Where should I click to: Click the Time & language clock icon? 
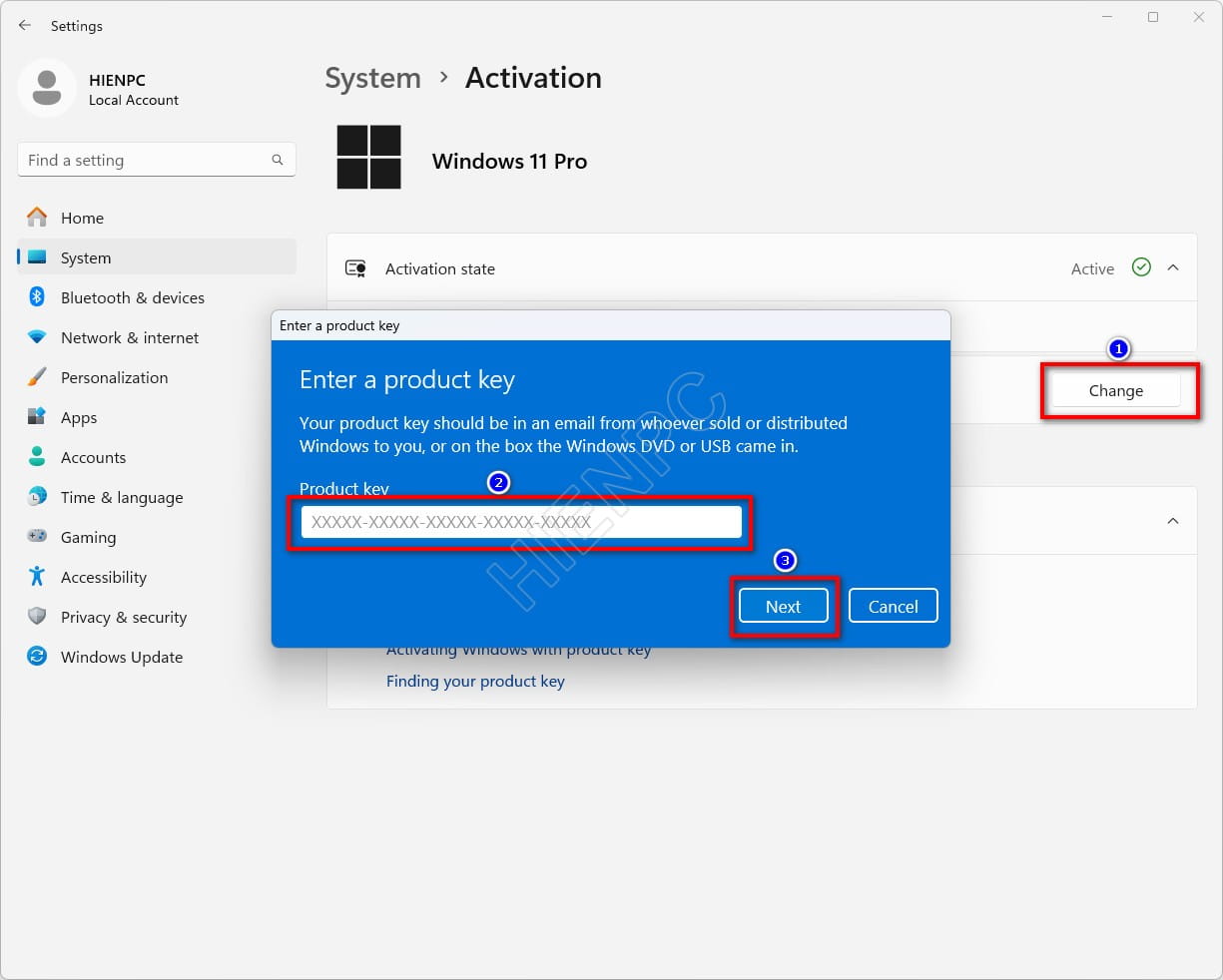pyautogui.click(x=37, y=497)
